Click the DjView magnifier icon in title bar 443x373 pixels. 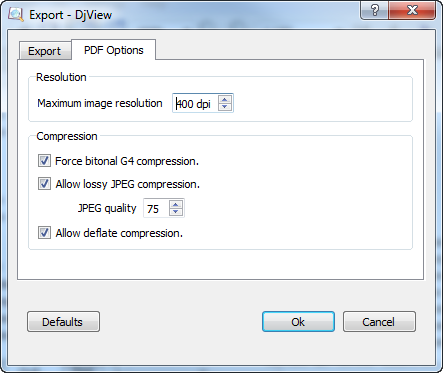click(x=16, y=14)
